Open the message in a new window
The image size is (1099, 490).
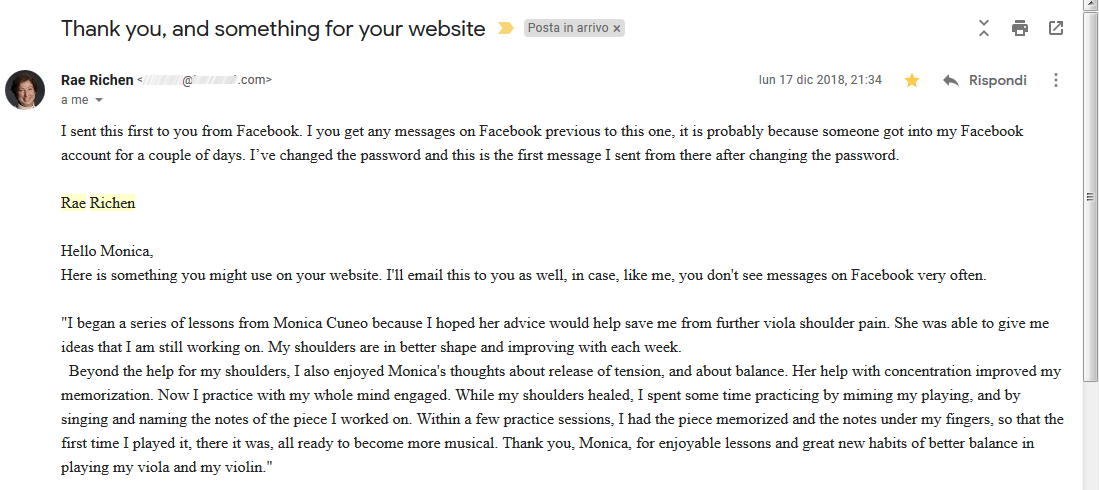click(x=1056, y=28)
